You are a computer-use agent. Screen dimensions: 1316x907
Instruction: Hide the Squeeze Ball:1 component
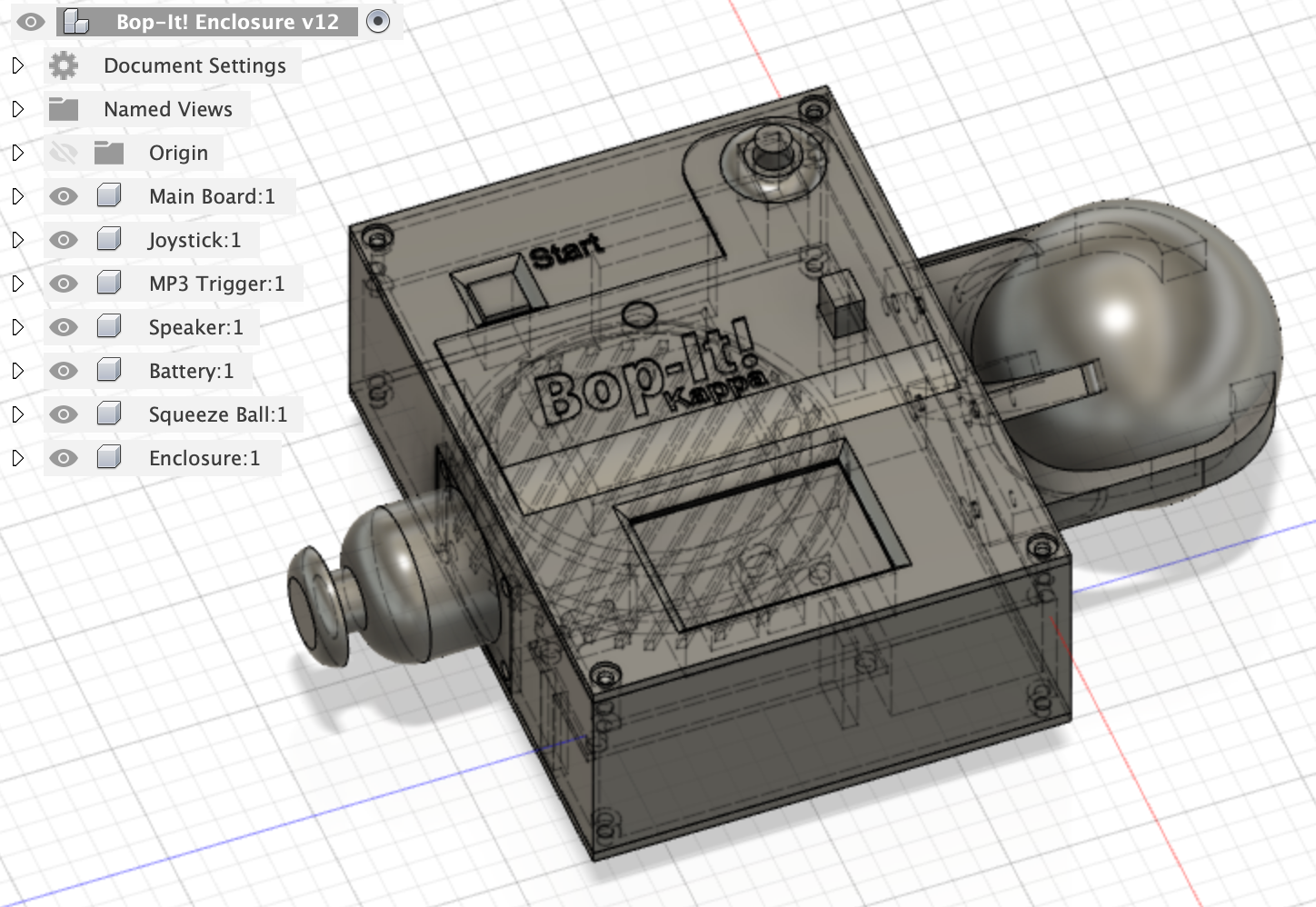64,414
